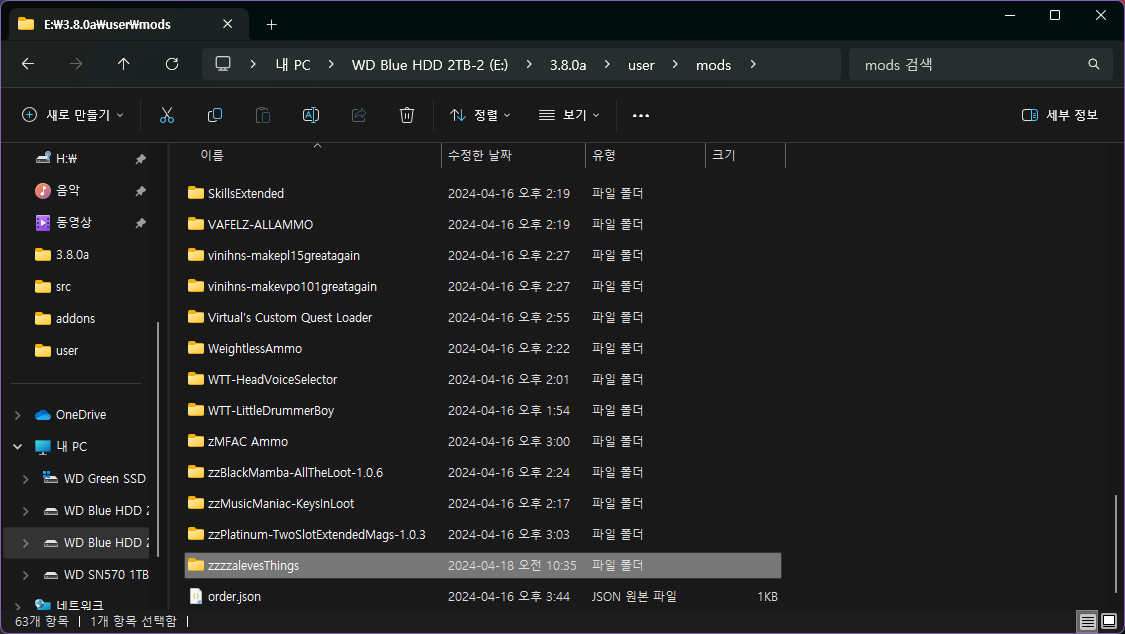Click WD Blue HDD 2TB-2 (E:) breadcrumb
This screenshot has height=634, width=1125.
[430, 65]
